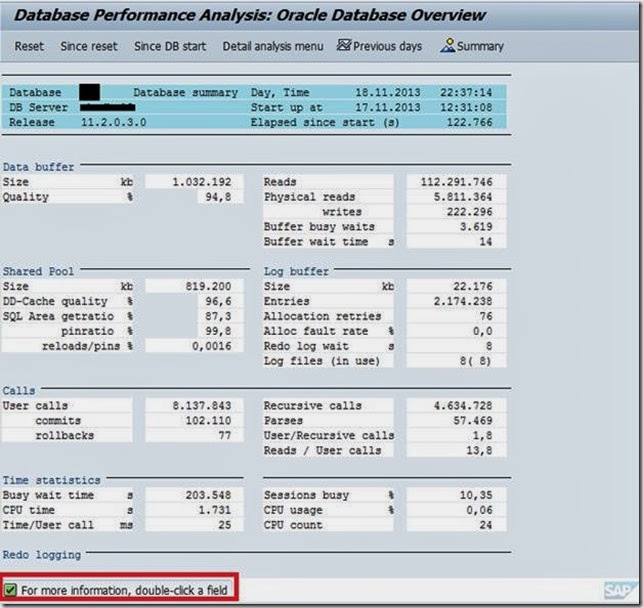Click the Buffer busy waits label

319,227
